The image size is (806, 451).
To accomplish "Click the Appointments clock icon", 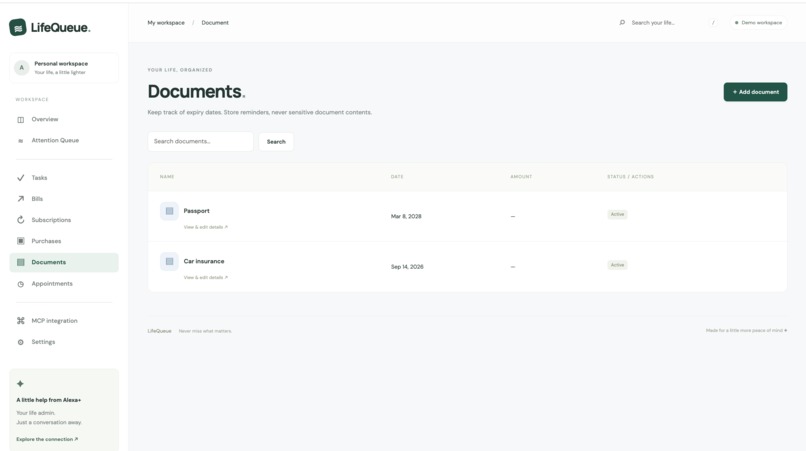I will [21, 284].
